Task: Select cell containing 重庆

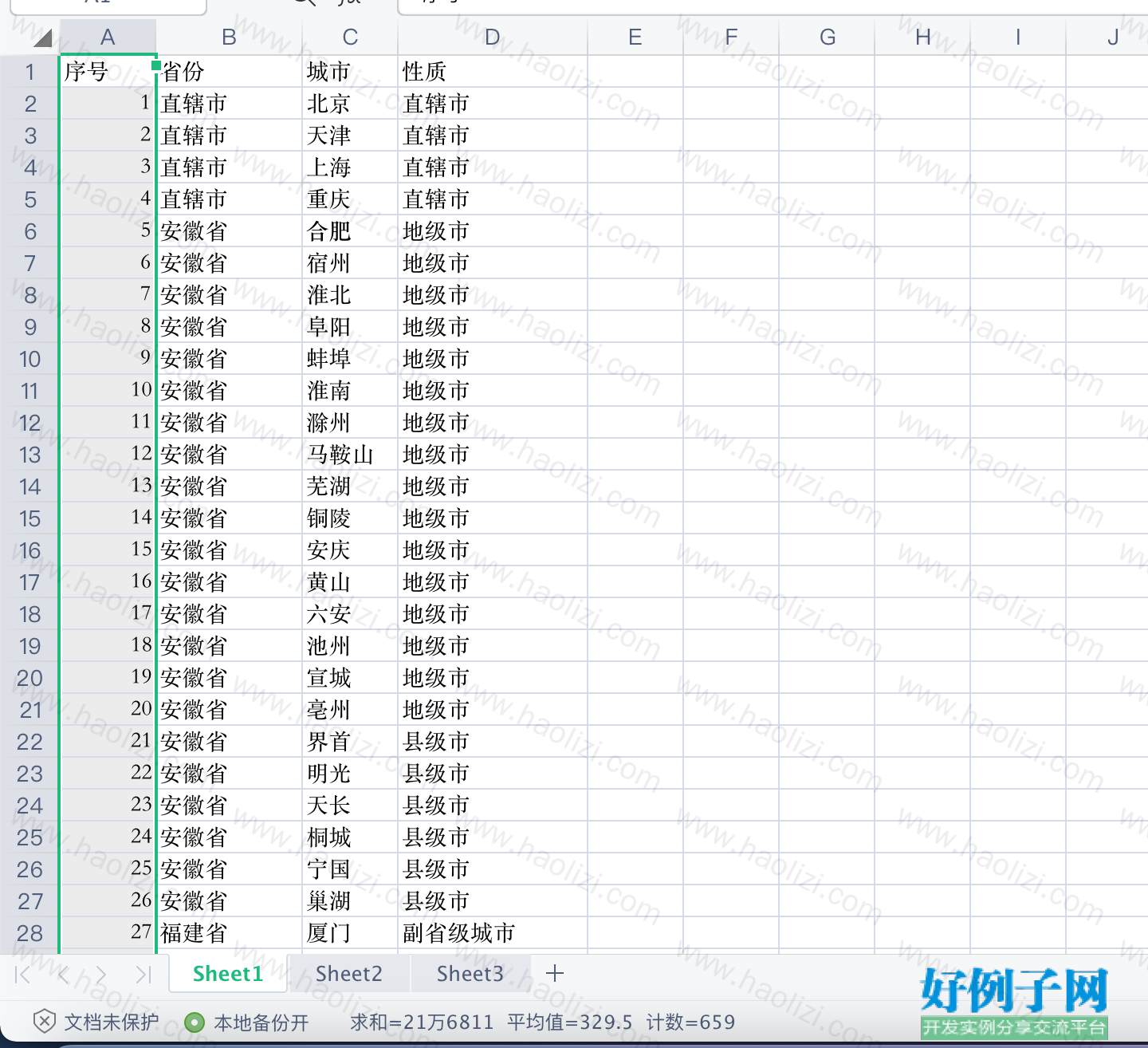Action: click(350, 199)
